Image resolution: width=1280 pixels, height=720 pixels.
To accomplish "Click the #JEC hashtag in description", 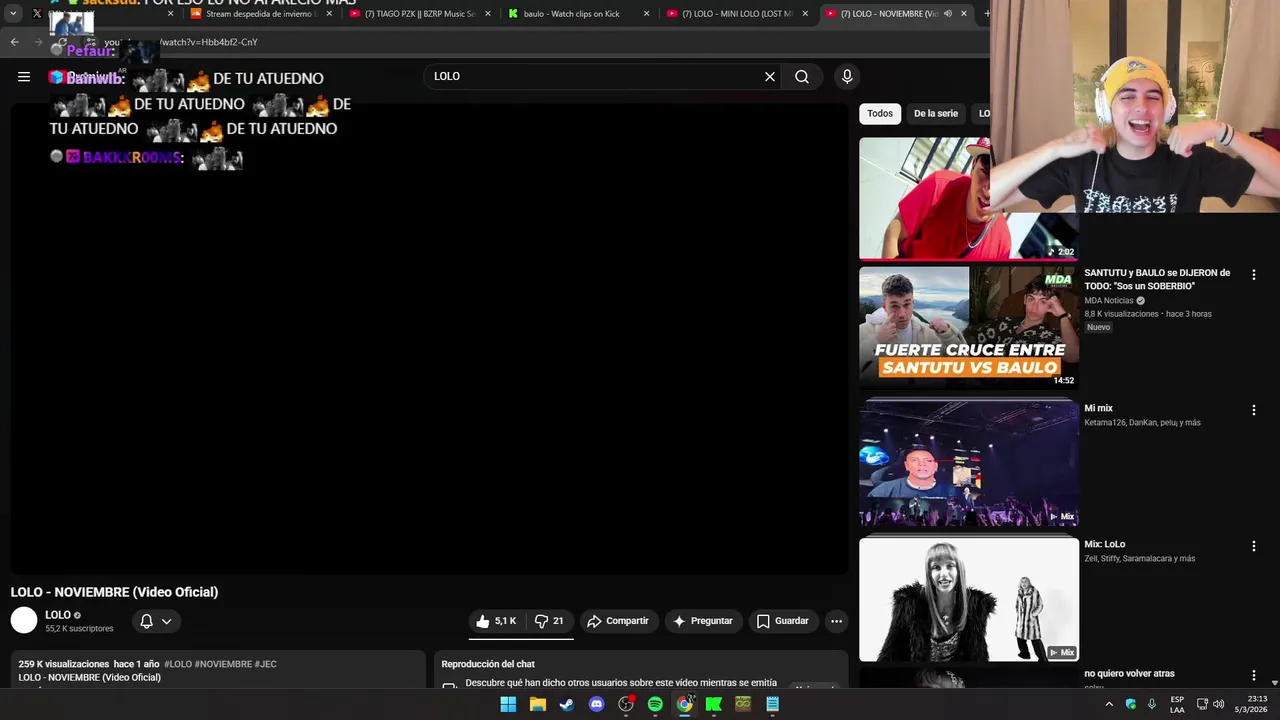I will (x=266, y=664).
